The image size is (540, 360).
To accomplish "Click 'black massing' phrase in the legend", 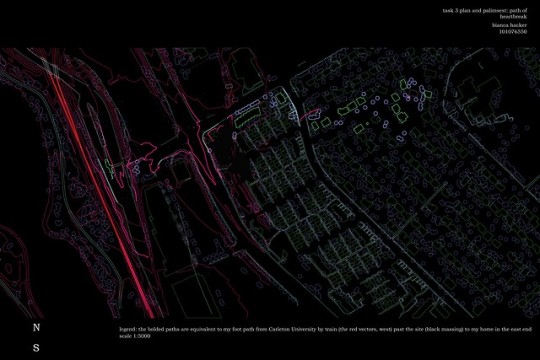I will (x=445, y=329).
